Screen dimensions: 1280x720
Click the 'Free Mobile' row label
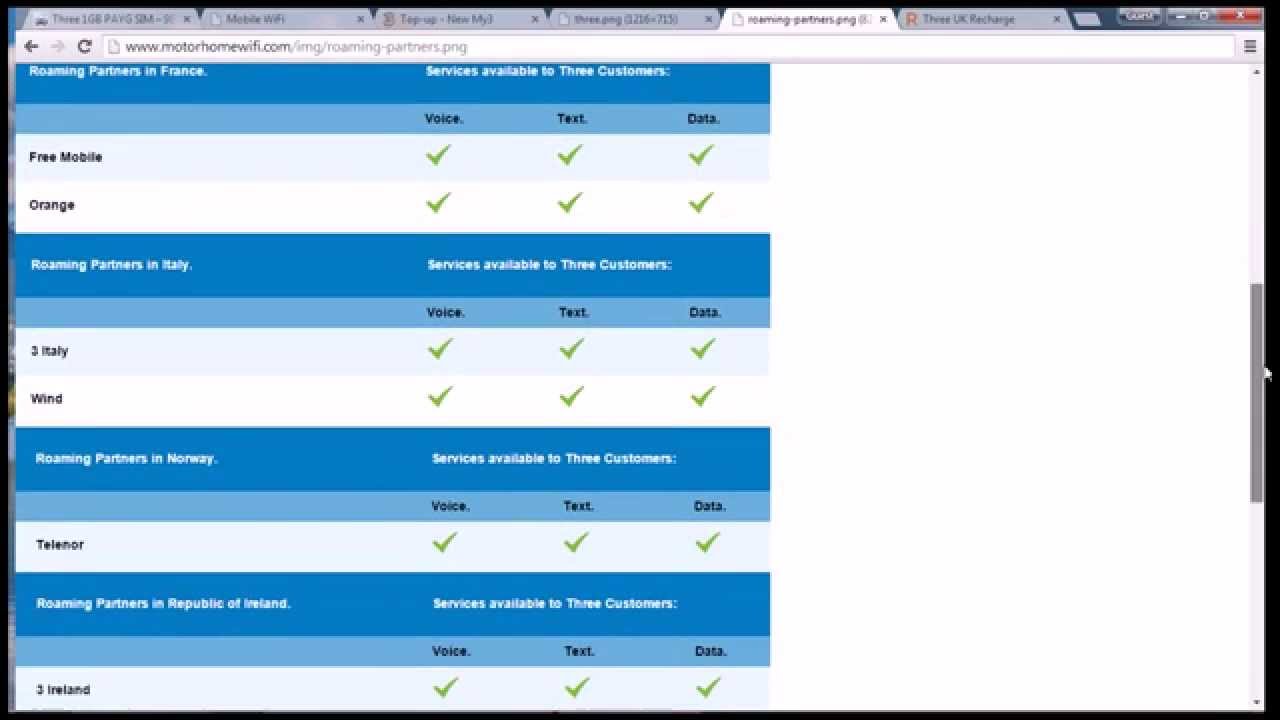click(x=65, y=157)
